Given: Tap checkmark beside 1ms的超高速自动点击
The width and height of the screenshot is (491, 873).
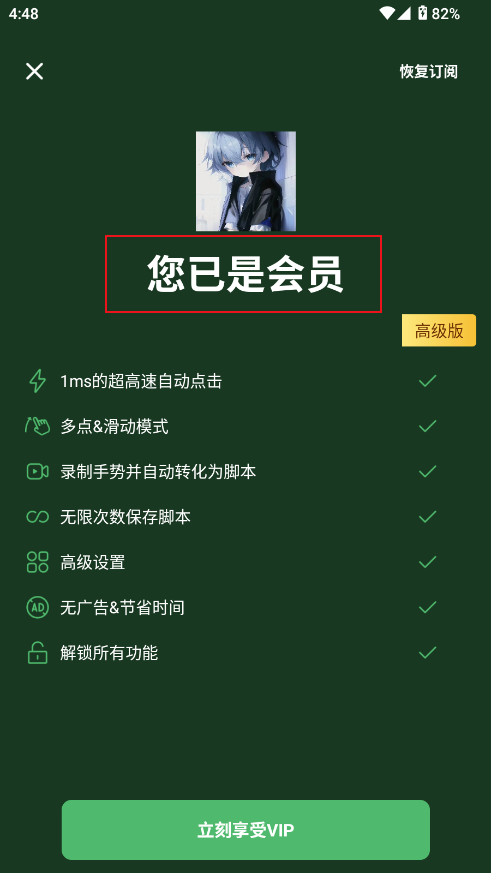Looking at the screenshot, I should coord(428,381).
